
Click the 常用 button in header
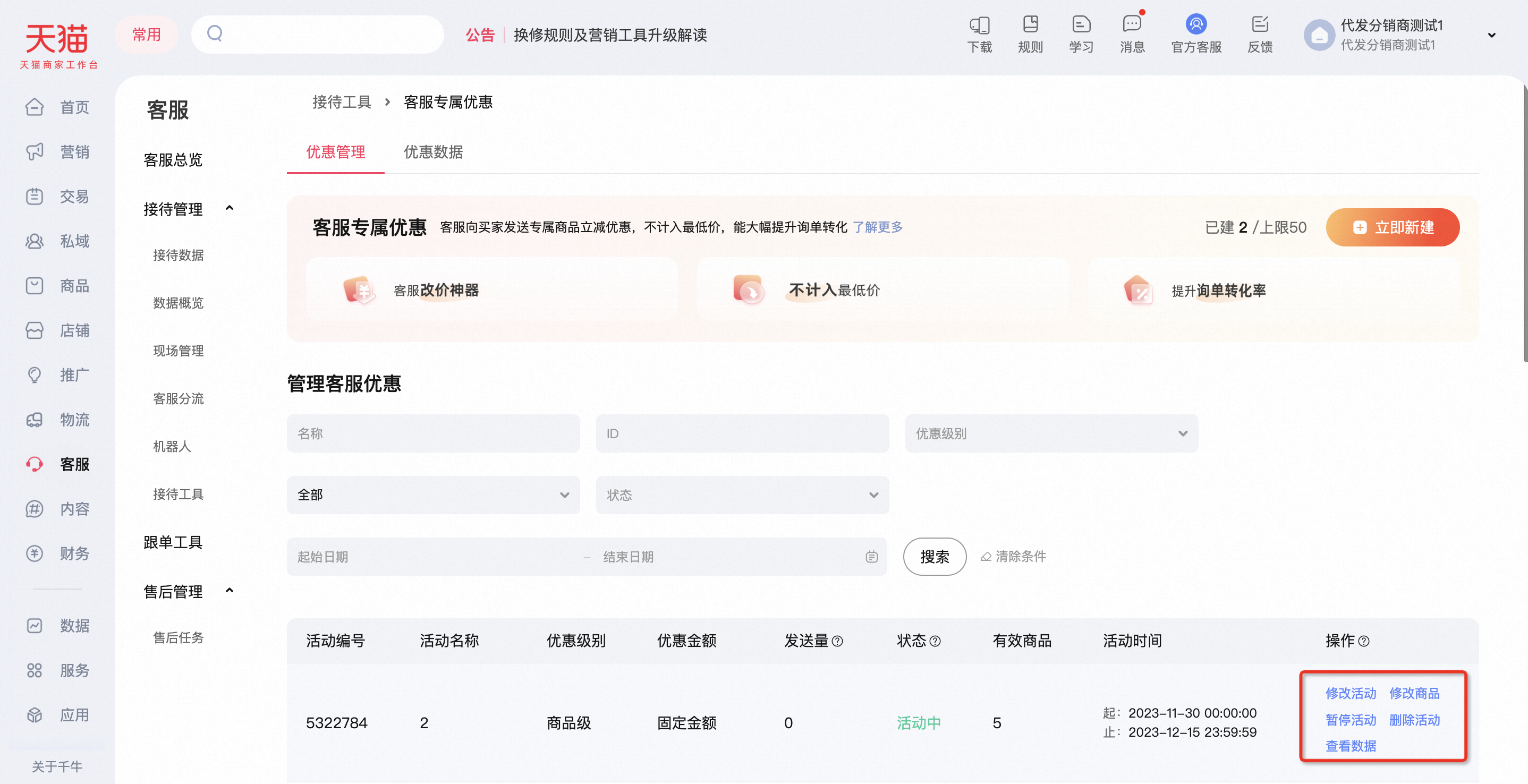pyautogui.click(x=146, y=35)
